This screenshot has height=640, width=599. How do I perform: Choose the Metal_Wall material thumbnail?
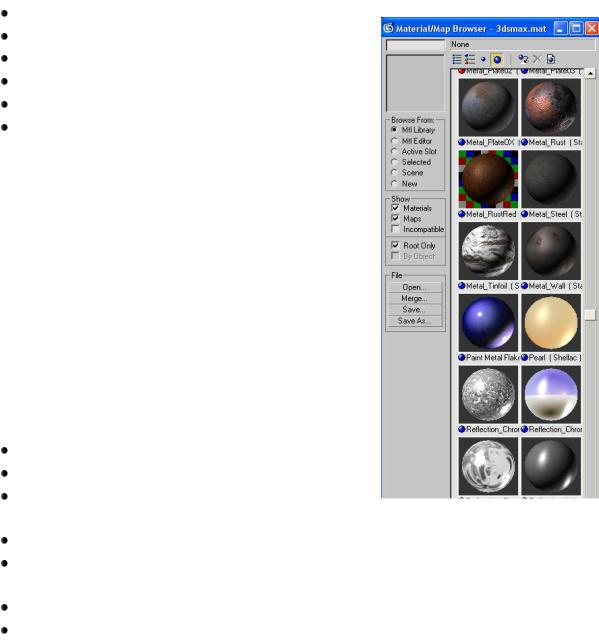551,251
